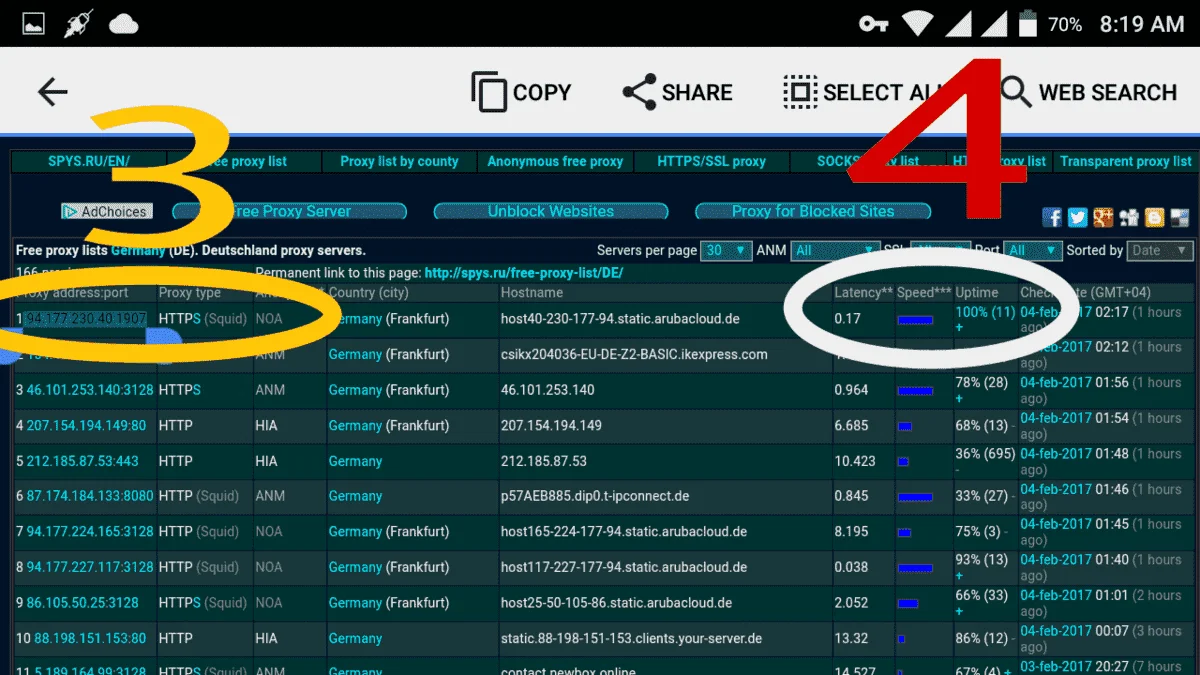1200x675 pixels.
Task: Tap the battery status icon
Action: tap(1026, 24)
